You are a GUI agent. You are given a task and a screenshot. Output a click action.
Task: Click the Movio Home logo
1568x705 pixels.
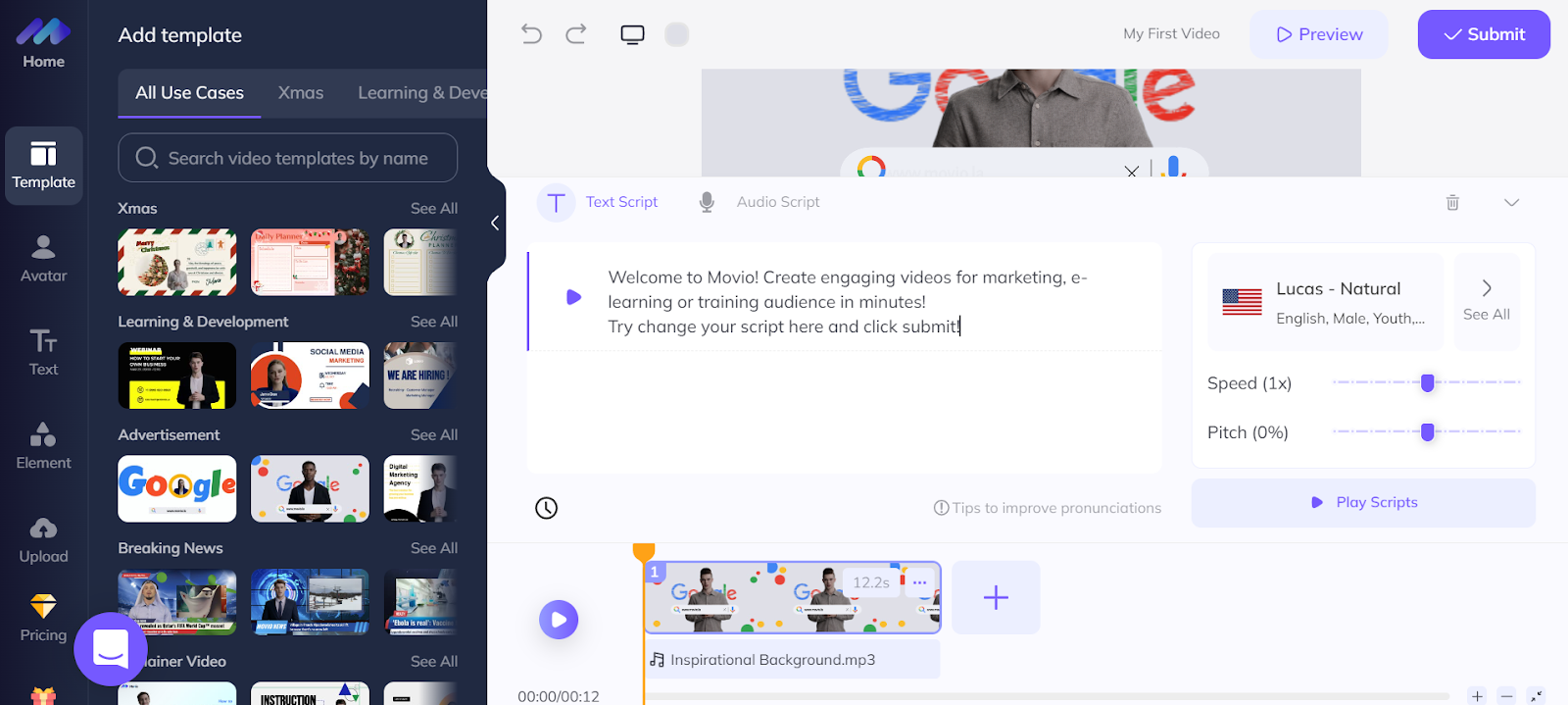coord(43,44)
